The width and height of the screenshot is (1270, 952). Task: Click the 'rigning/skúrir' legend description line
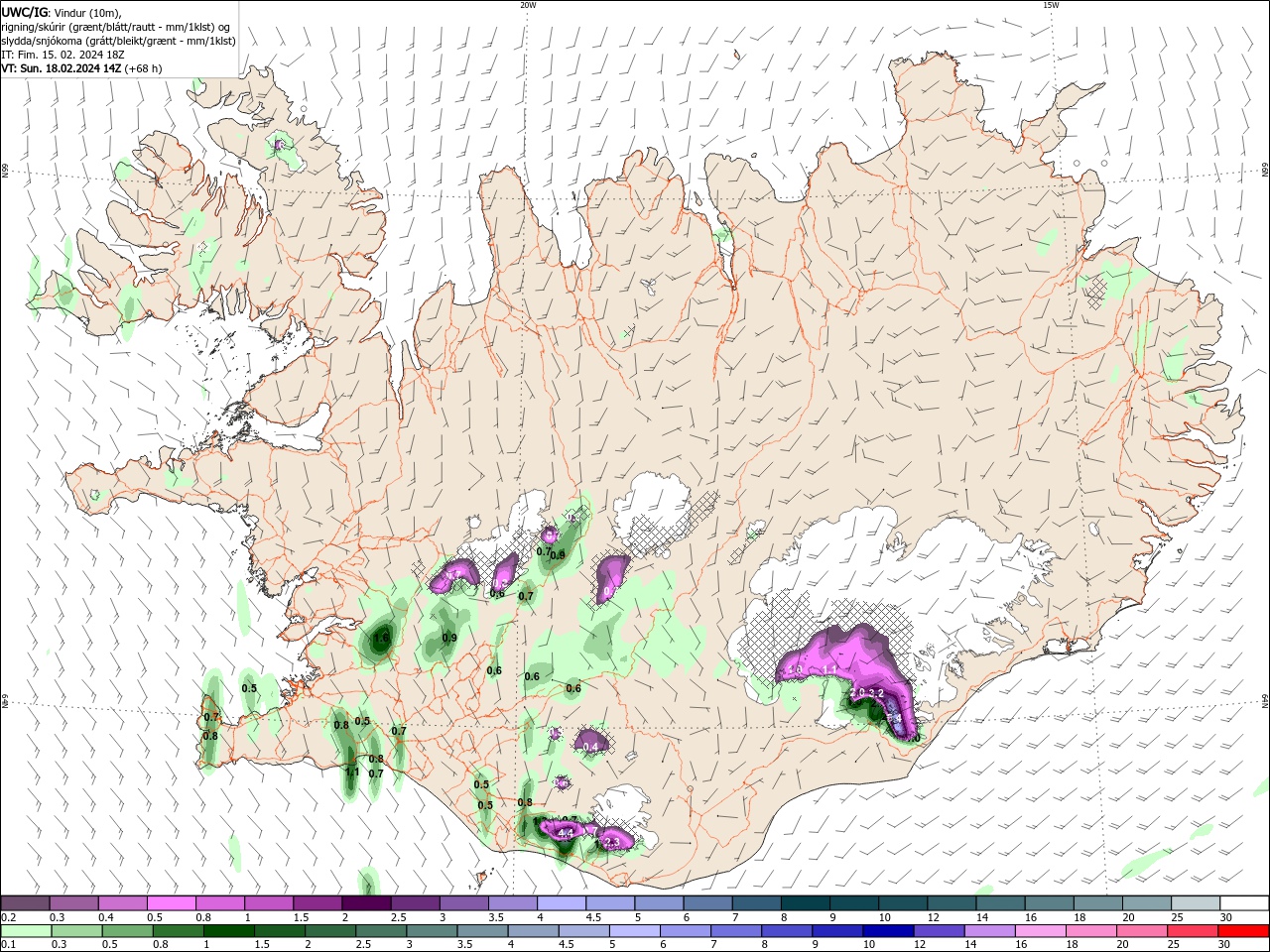[115, 27]
